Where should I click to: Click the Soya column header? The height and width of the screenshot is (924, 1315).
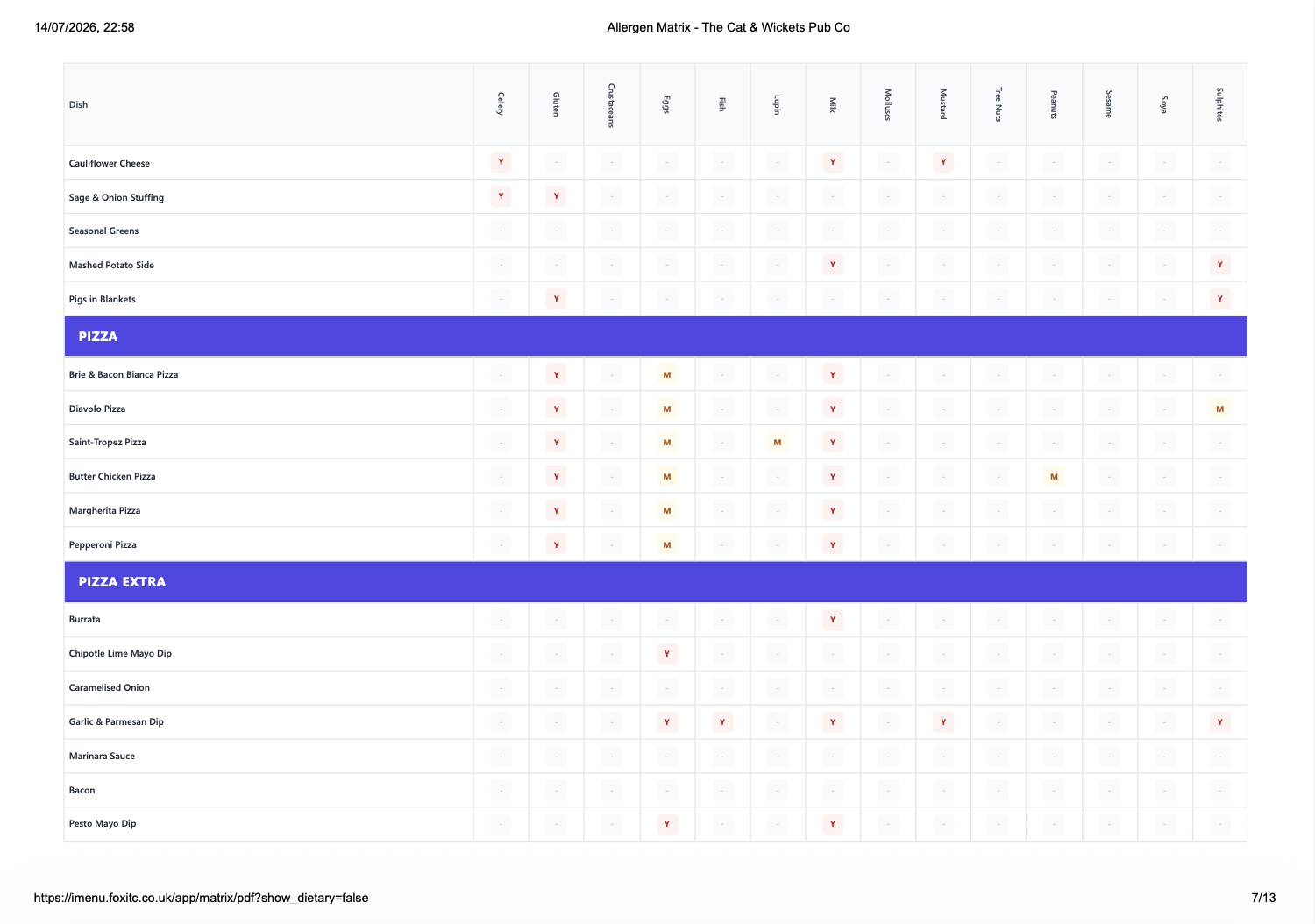pos(1164,104)
